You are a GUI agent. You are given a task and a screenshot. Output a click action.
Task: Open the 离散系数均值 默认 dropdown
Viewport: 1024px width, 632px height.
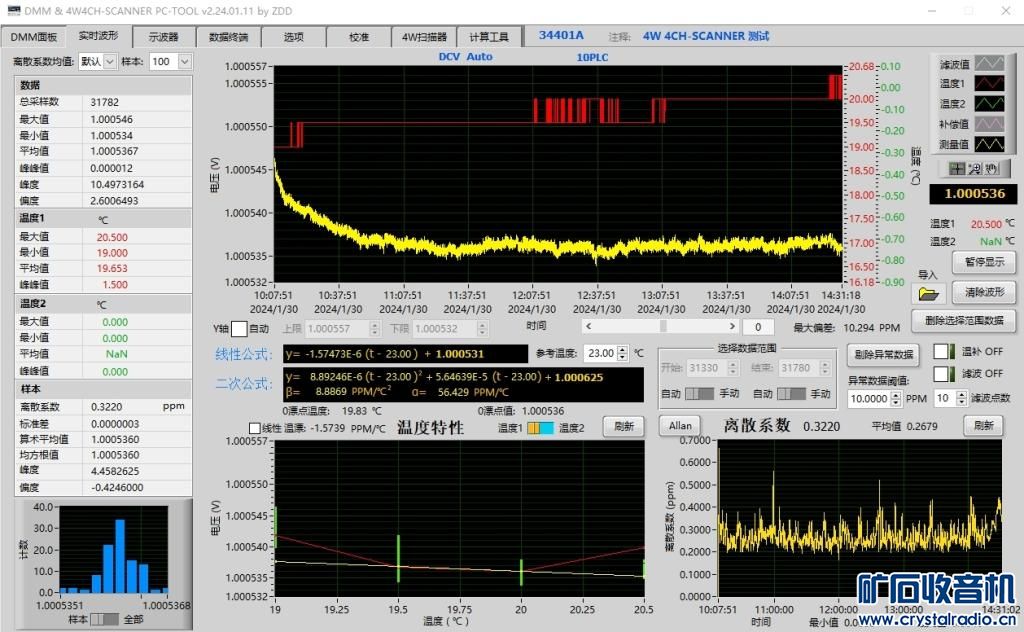[110, 61]
